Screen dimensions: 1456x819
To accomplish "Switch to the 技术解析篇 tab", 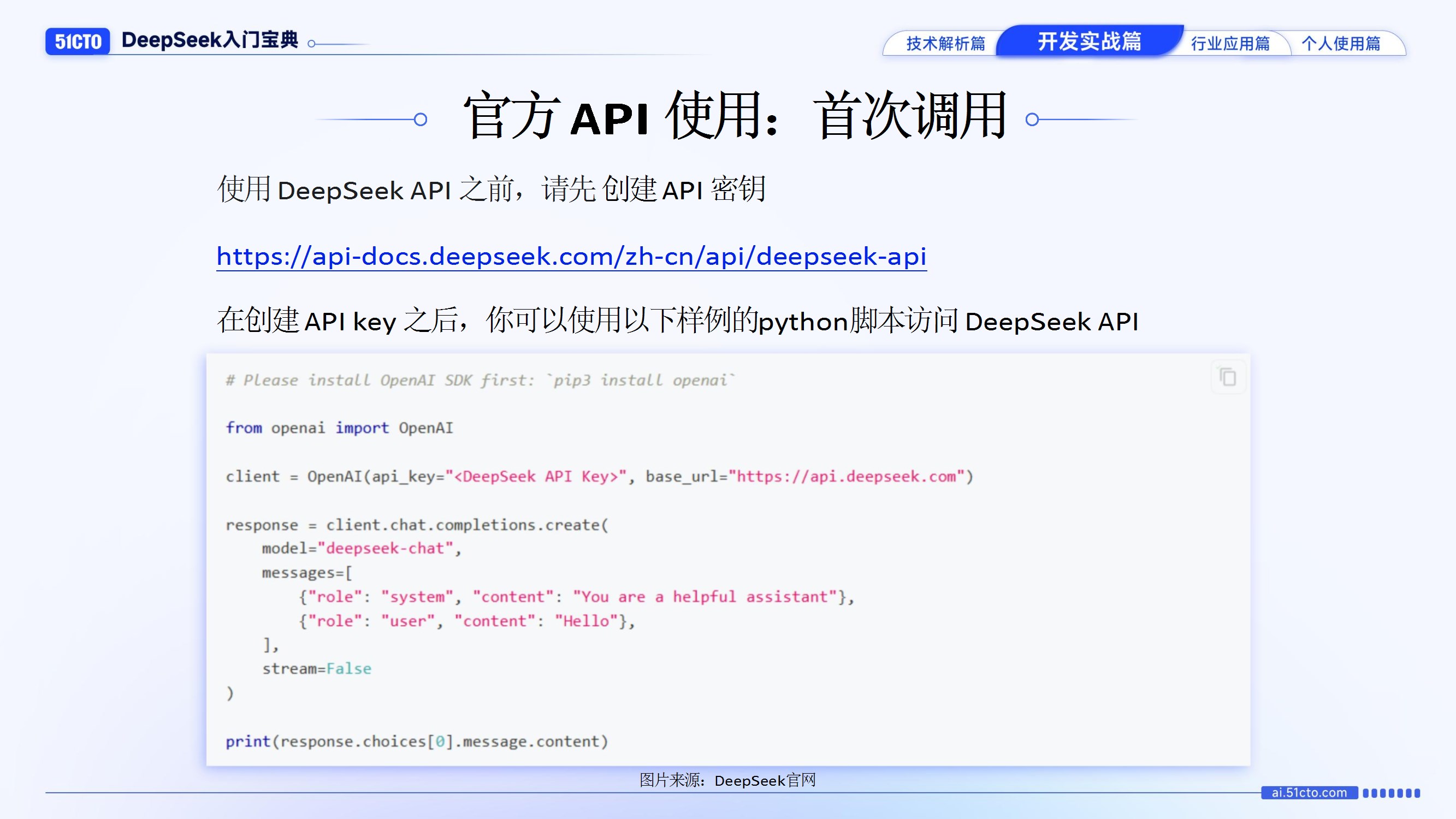I will [945, 44].
